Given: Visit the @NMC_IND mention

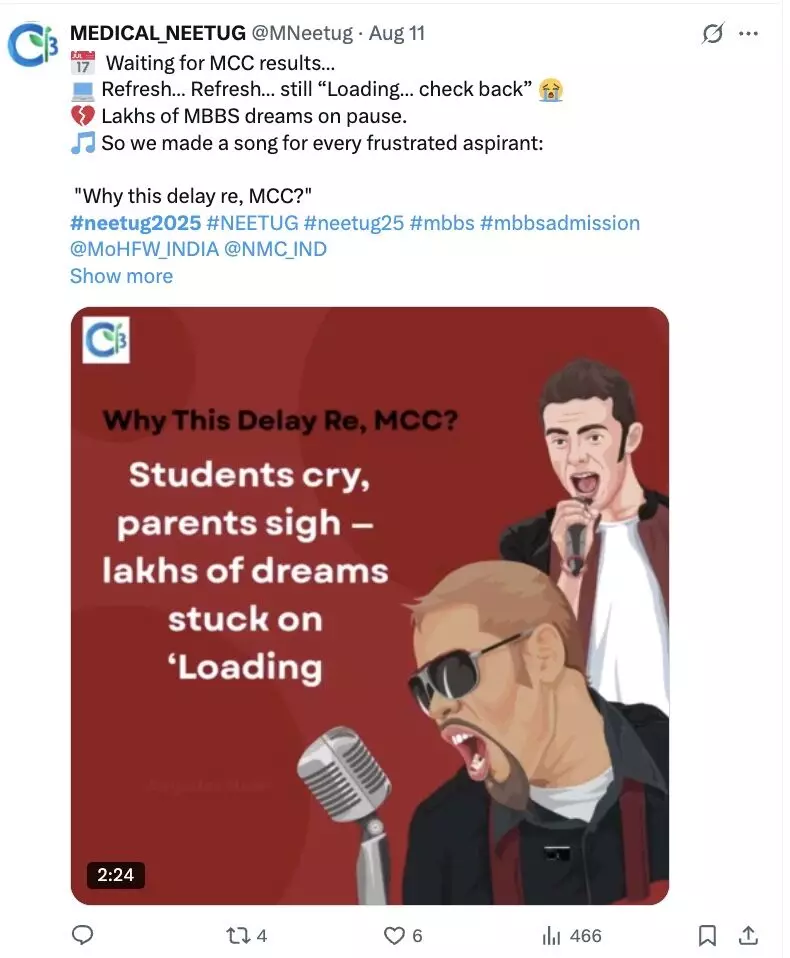Looking at the screenshot, I should tap(276, 249).
